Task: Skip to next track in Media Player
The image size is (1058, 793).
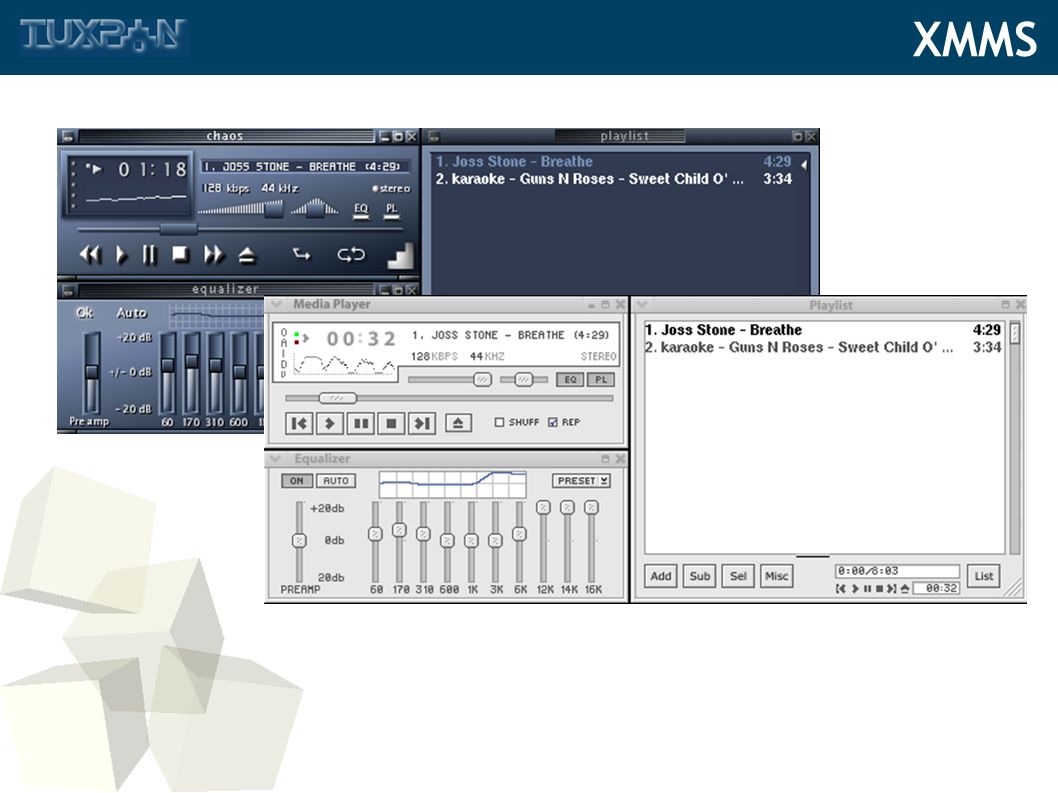Action: pos(422,423)
